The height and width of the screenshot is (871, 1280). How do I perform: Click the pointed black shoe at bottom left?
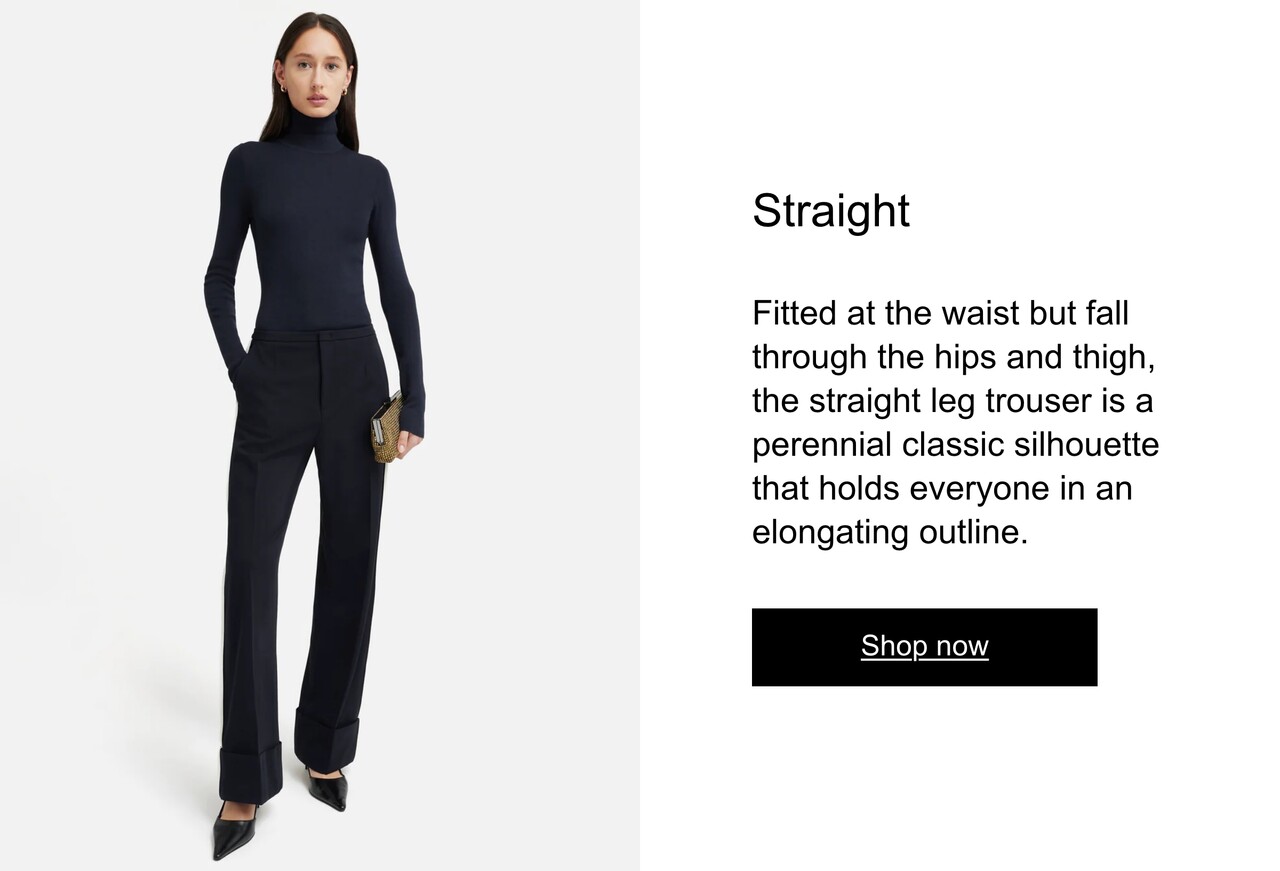233,830
